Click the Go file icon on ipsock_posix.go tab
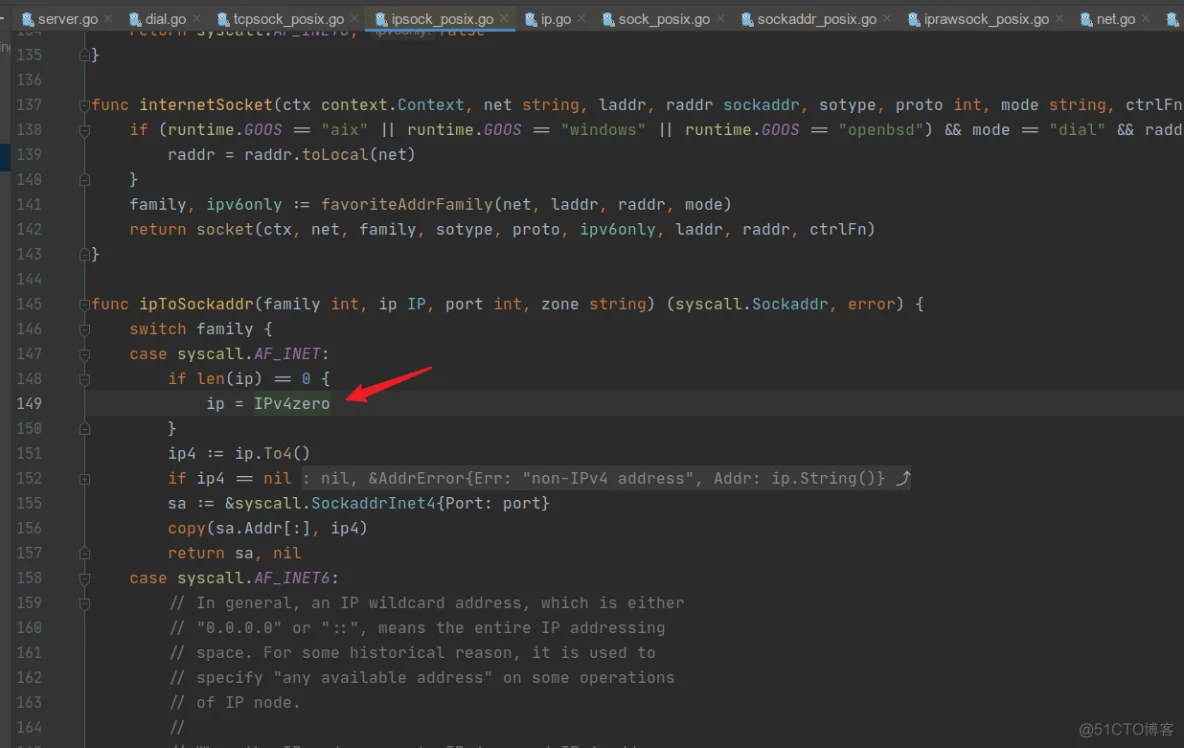Screen dimensions: 1184x748 coord(381,20)
